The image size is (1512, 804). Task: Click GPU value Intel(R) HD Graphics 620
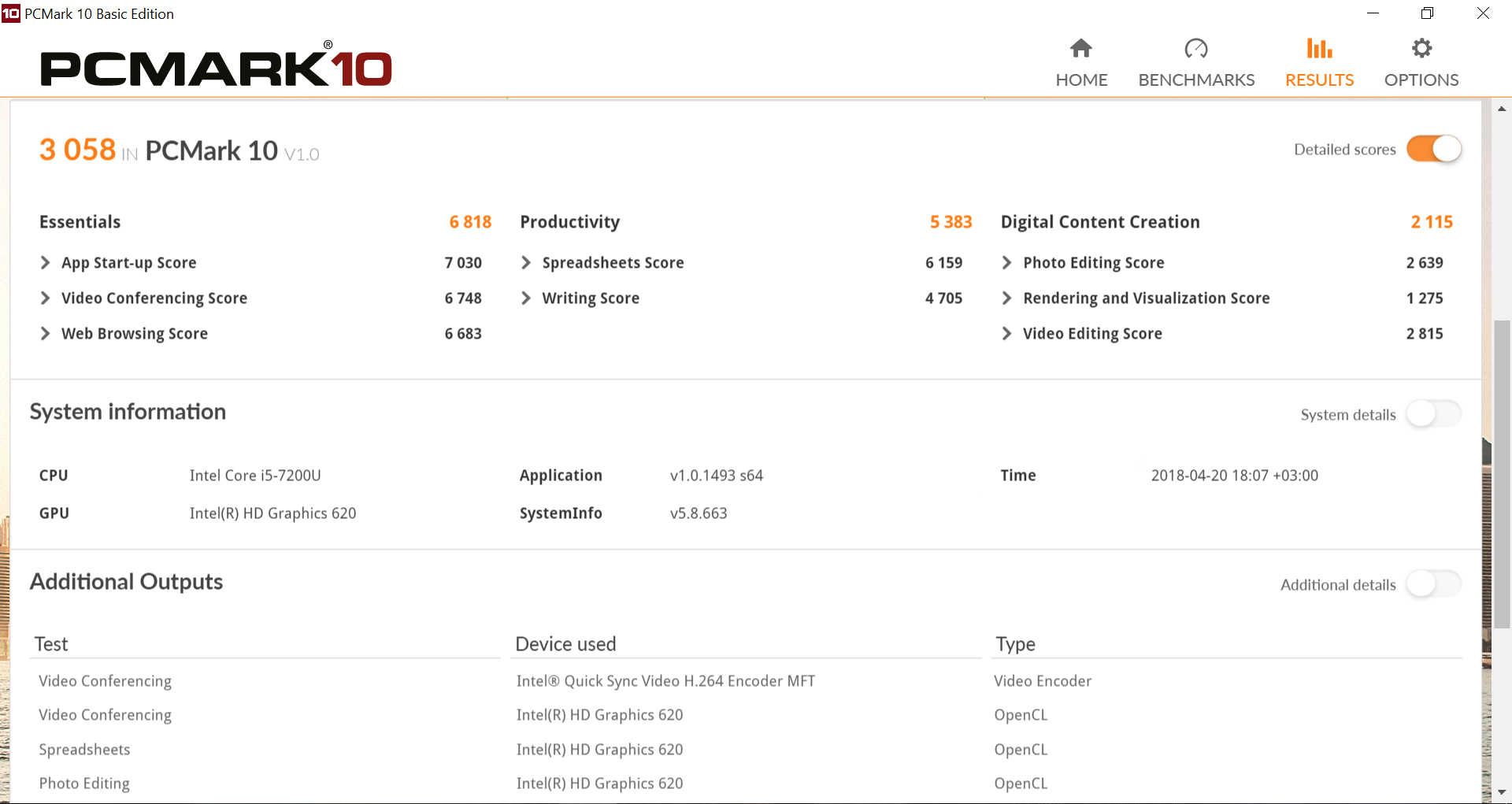tap(272, 513)
